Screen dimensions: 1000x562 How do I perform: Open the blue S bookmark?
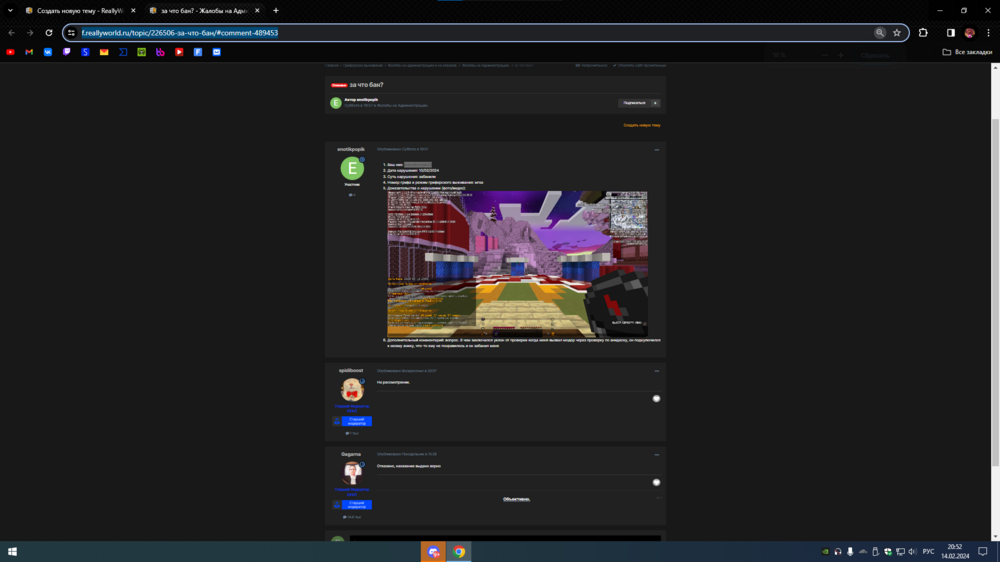[85, 52]
